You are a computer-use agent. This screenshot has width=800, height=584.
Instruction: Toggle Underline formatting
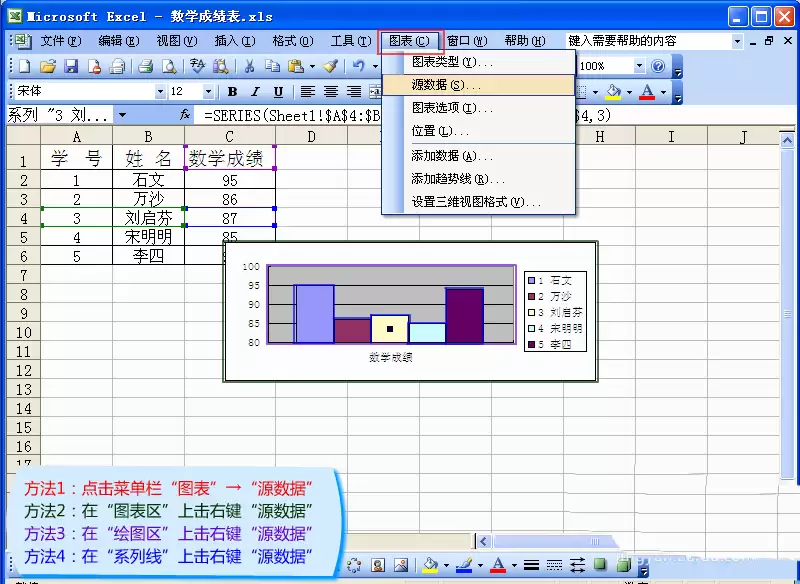click(x=278, y=92)
